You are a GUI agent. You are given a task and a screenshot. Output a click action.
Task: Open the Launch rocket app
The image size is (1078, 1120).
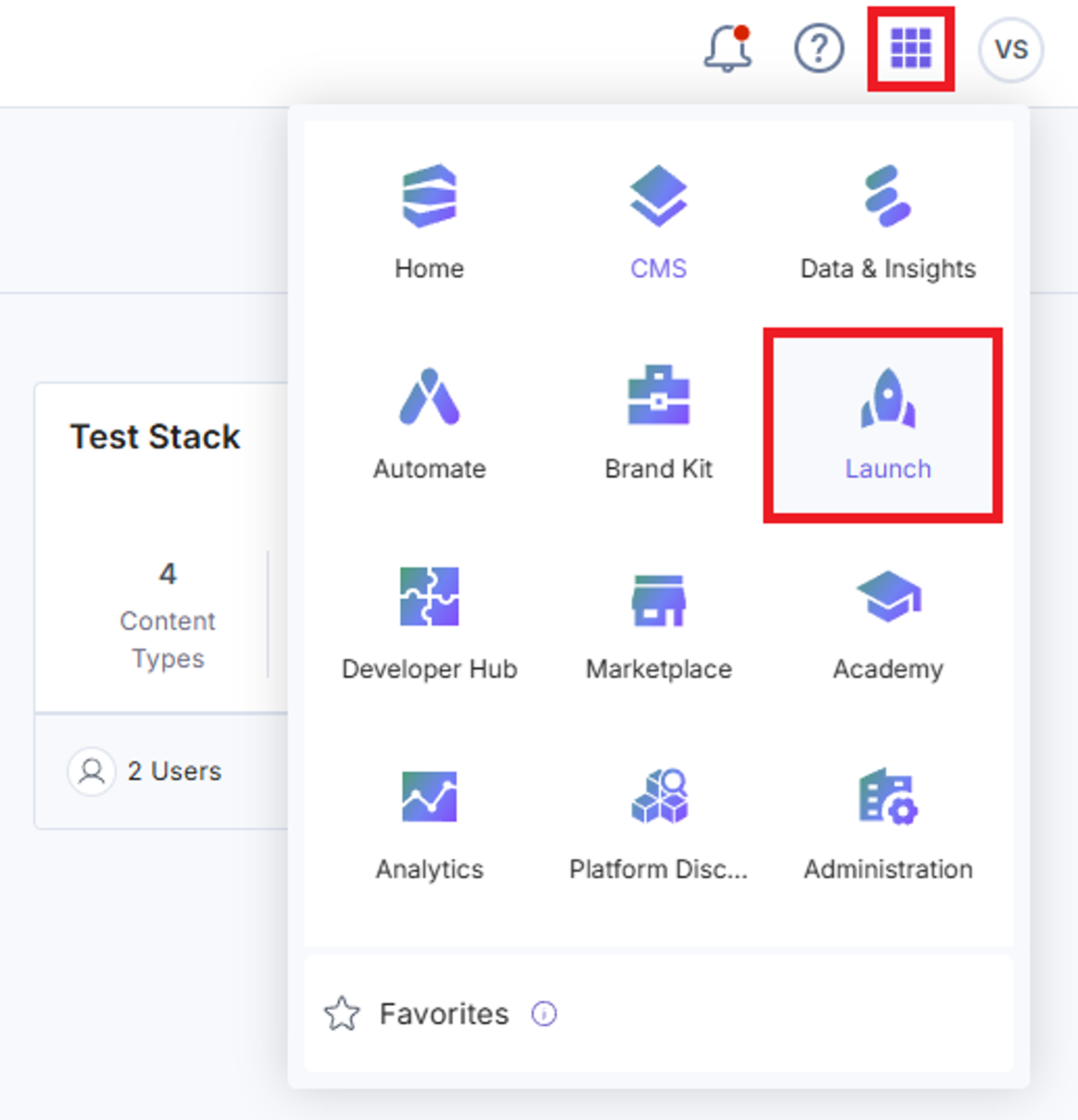point(888,425)
